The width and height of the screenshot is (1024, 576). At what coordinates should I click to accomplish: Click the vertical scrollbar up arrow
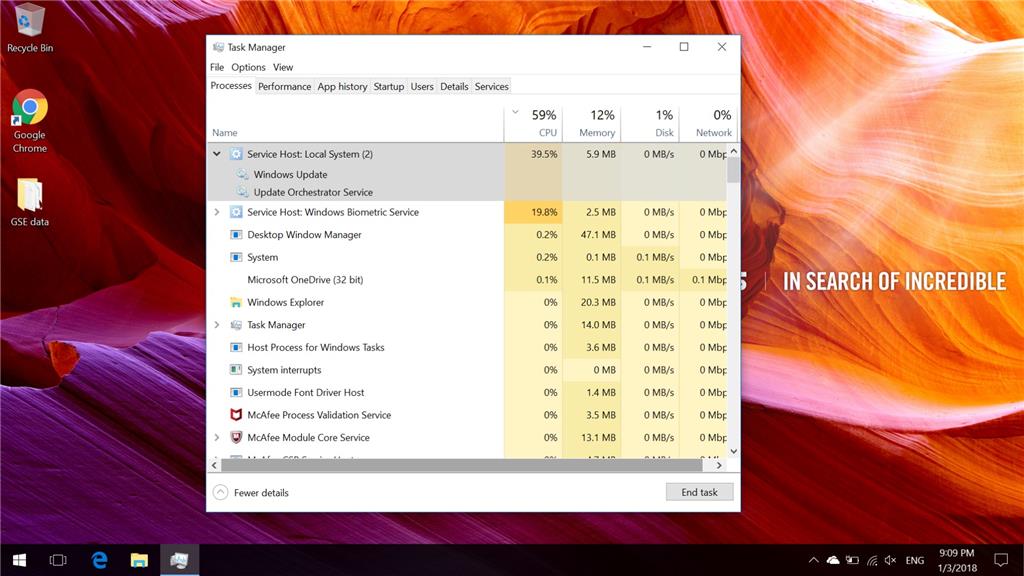(x=733, y=151)
